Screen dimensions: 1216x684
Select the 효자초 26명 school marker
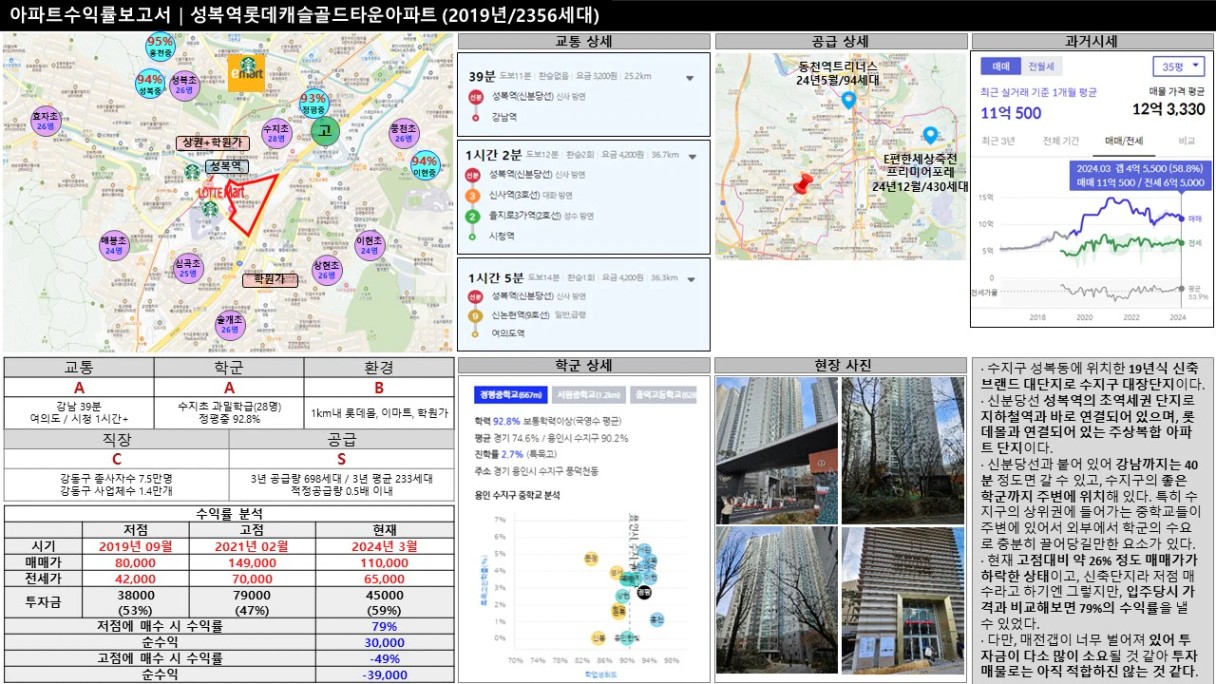[46, 120]
